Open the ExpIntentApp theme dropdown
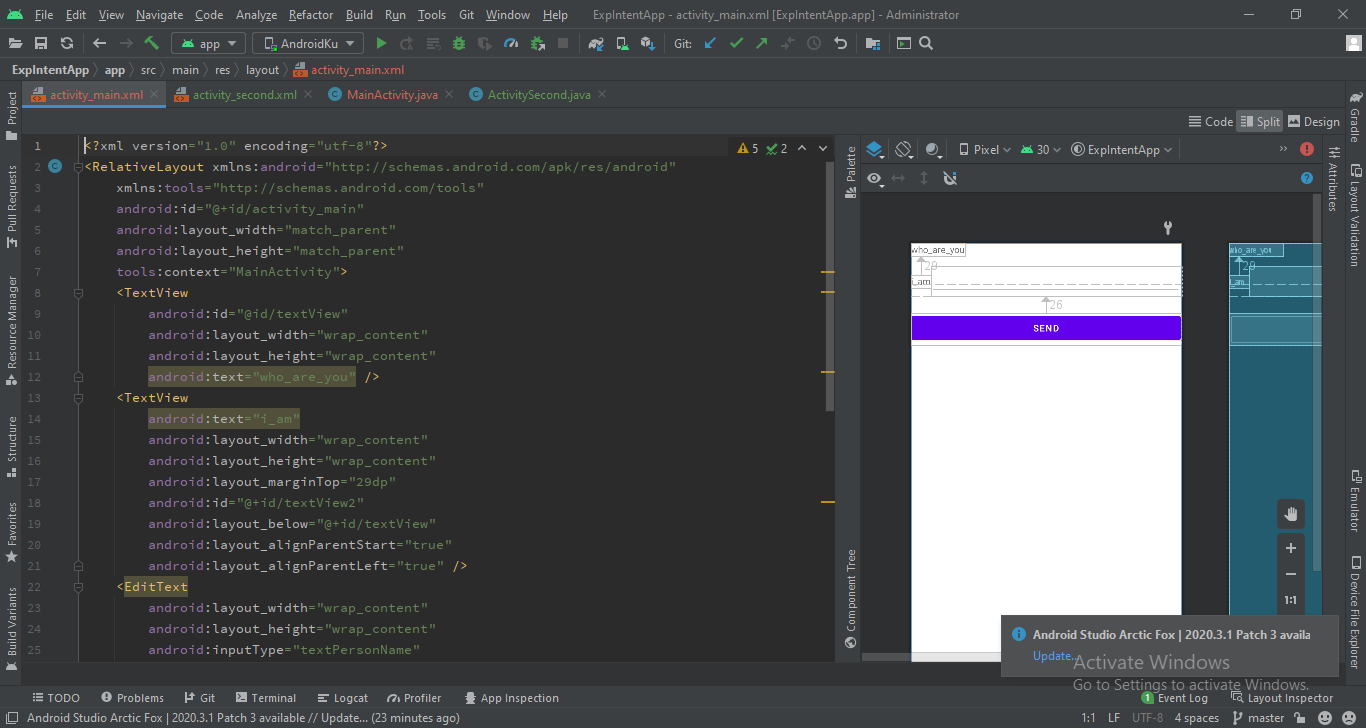1366x728 pixels. (1121, 148)
